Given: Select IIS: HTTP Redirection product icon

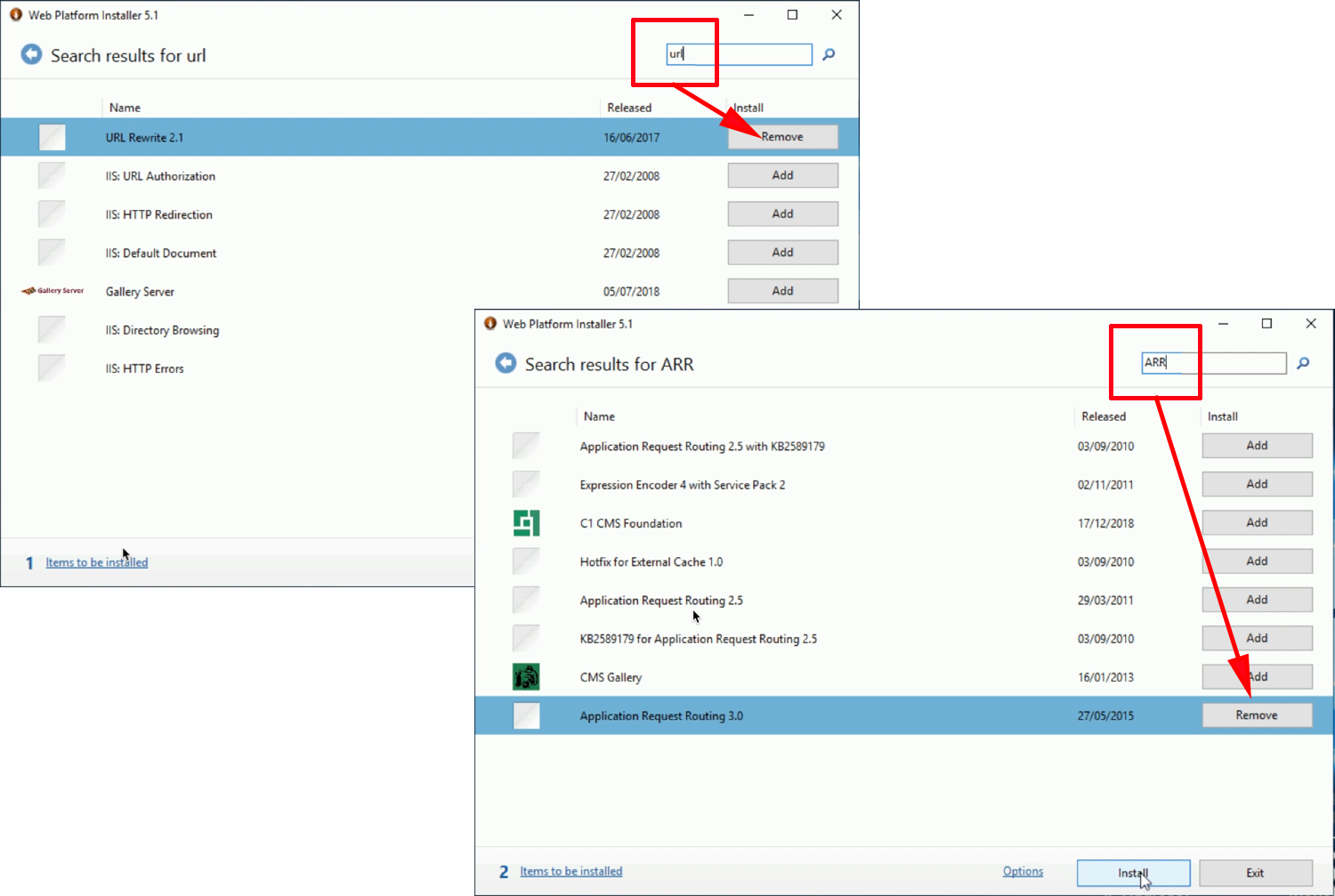Looking at the screenshot, I should [52, 214].
